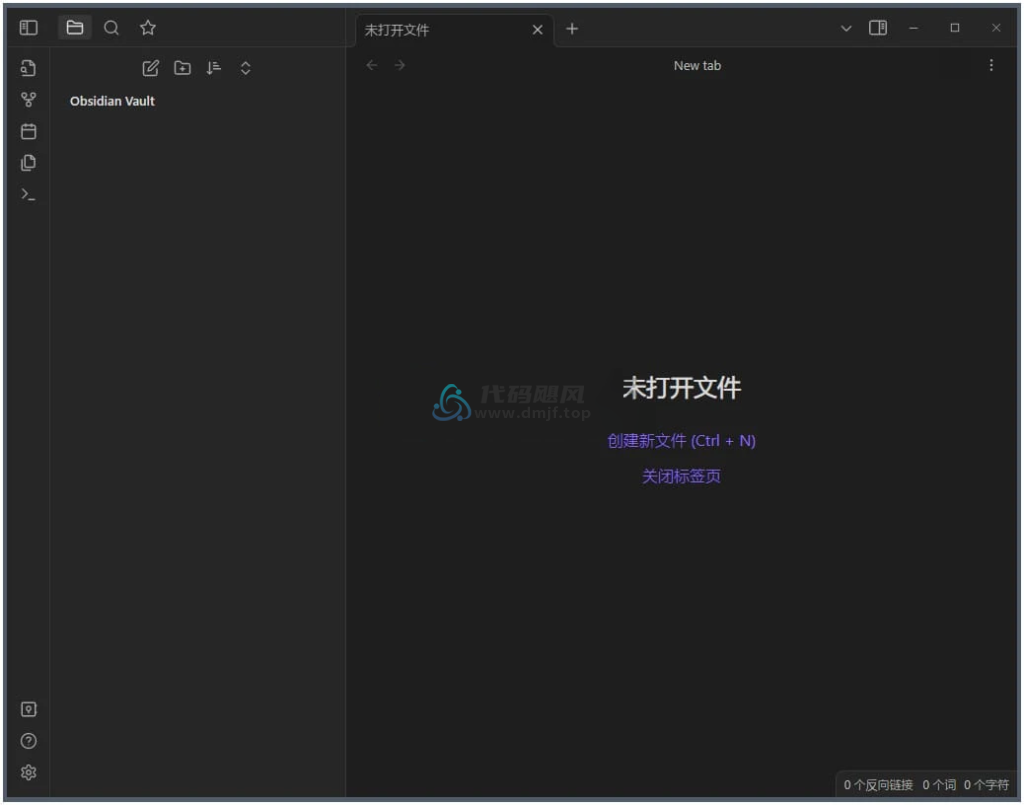Viewport: 1024px width, 805px height.
Task: Click the 0 个字符 character count
Action: [986, 785]
